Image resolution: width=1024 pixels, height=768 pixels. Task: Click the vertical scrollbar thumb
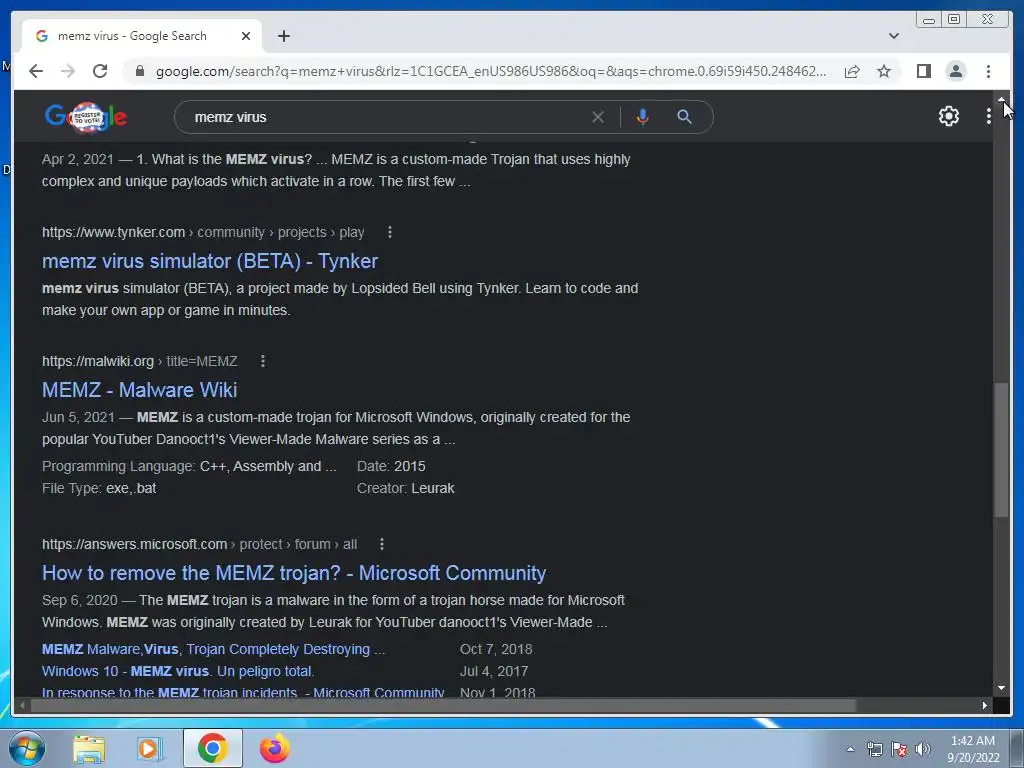[x=1001, y=451]
